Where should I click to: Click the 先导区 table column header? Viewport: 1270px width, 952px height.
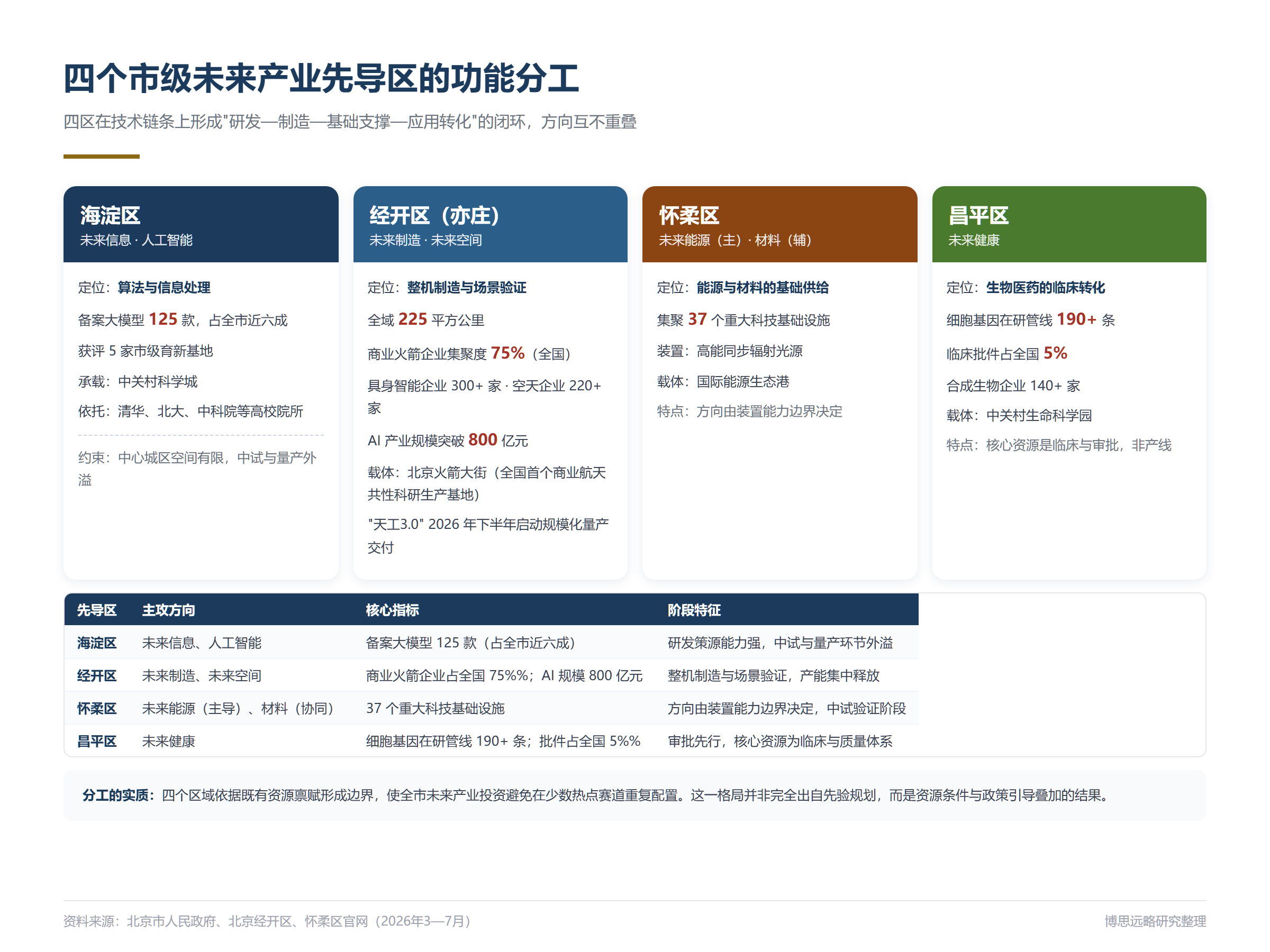pos(97,610)
